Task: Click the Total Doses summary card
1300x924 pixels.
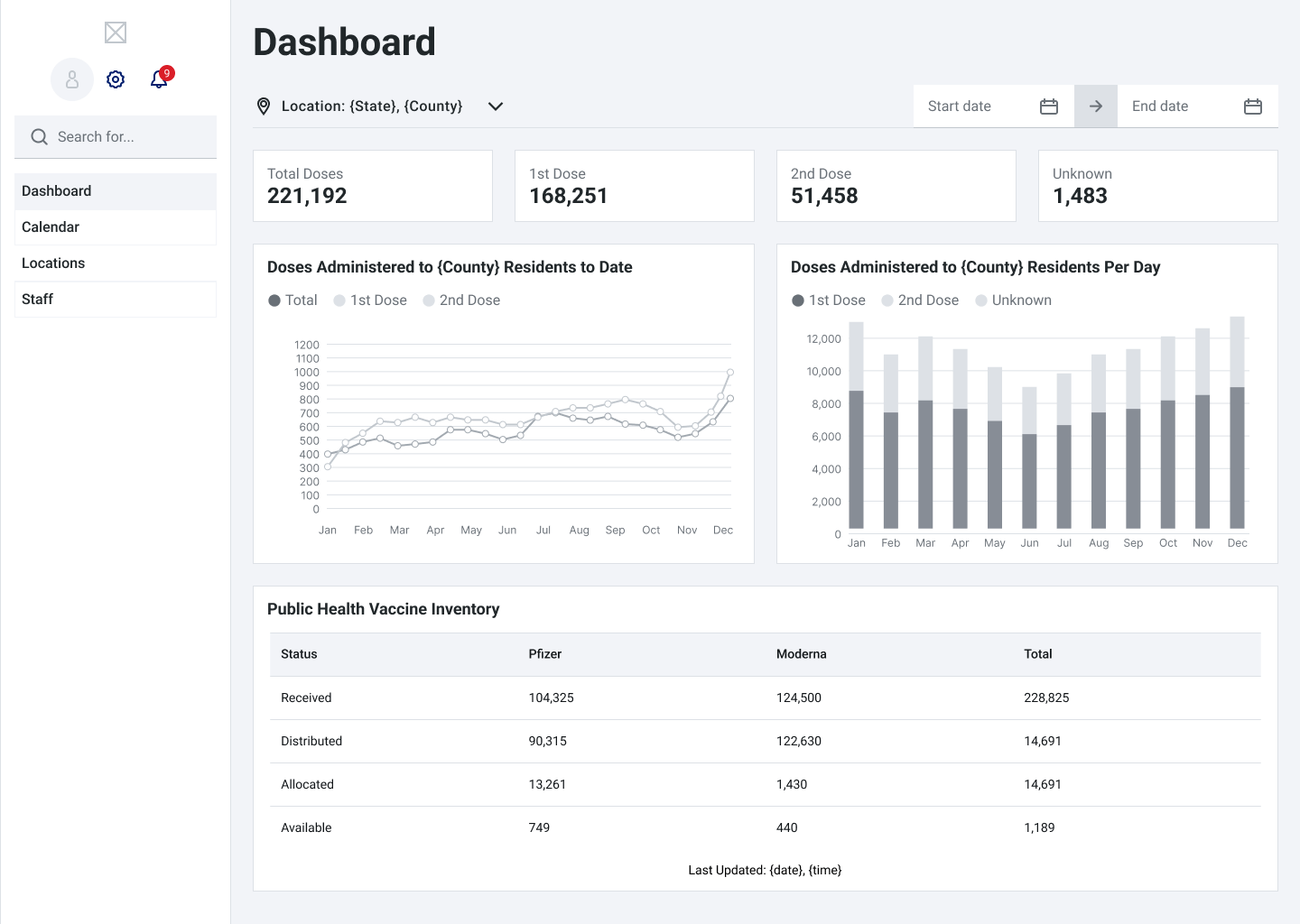Action: coord(372,186)
